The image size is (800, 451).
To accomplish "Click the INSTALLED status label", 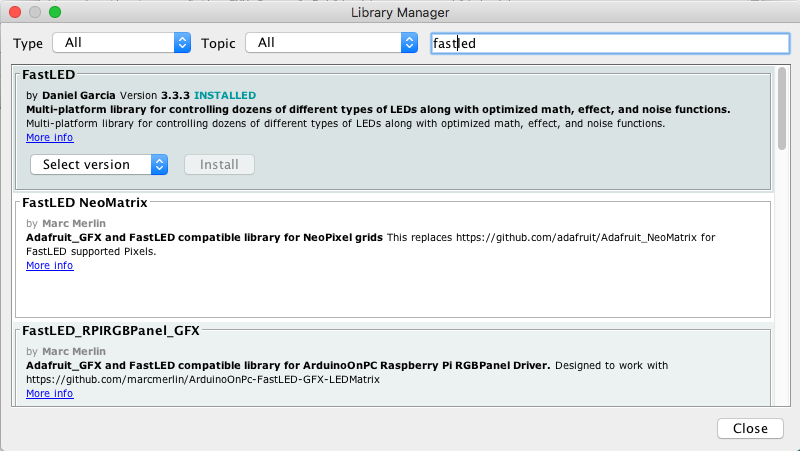I will click(x=225, y=95).
